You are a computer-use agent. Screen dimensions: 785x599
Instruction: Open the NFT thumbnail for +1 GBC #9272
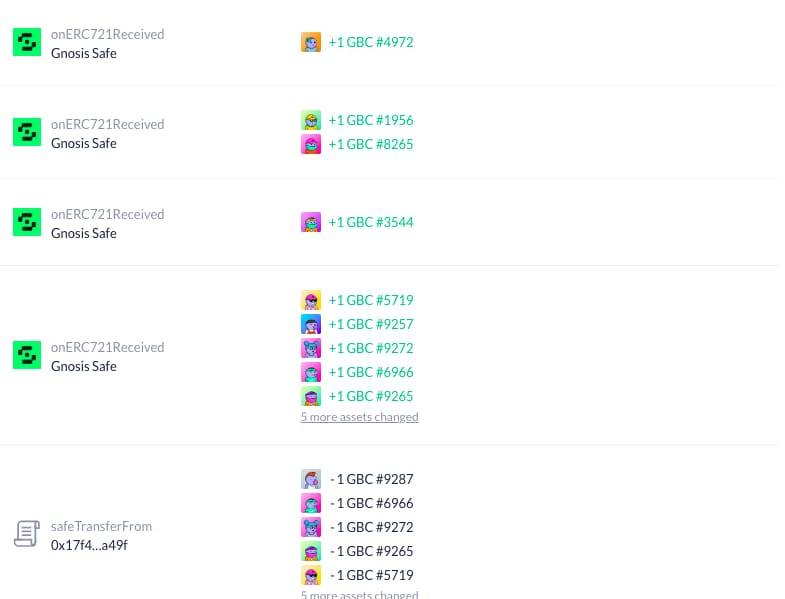[311, 348]
